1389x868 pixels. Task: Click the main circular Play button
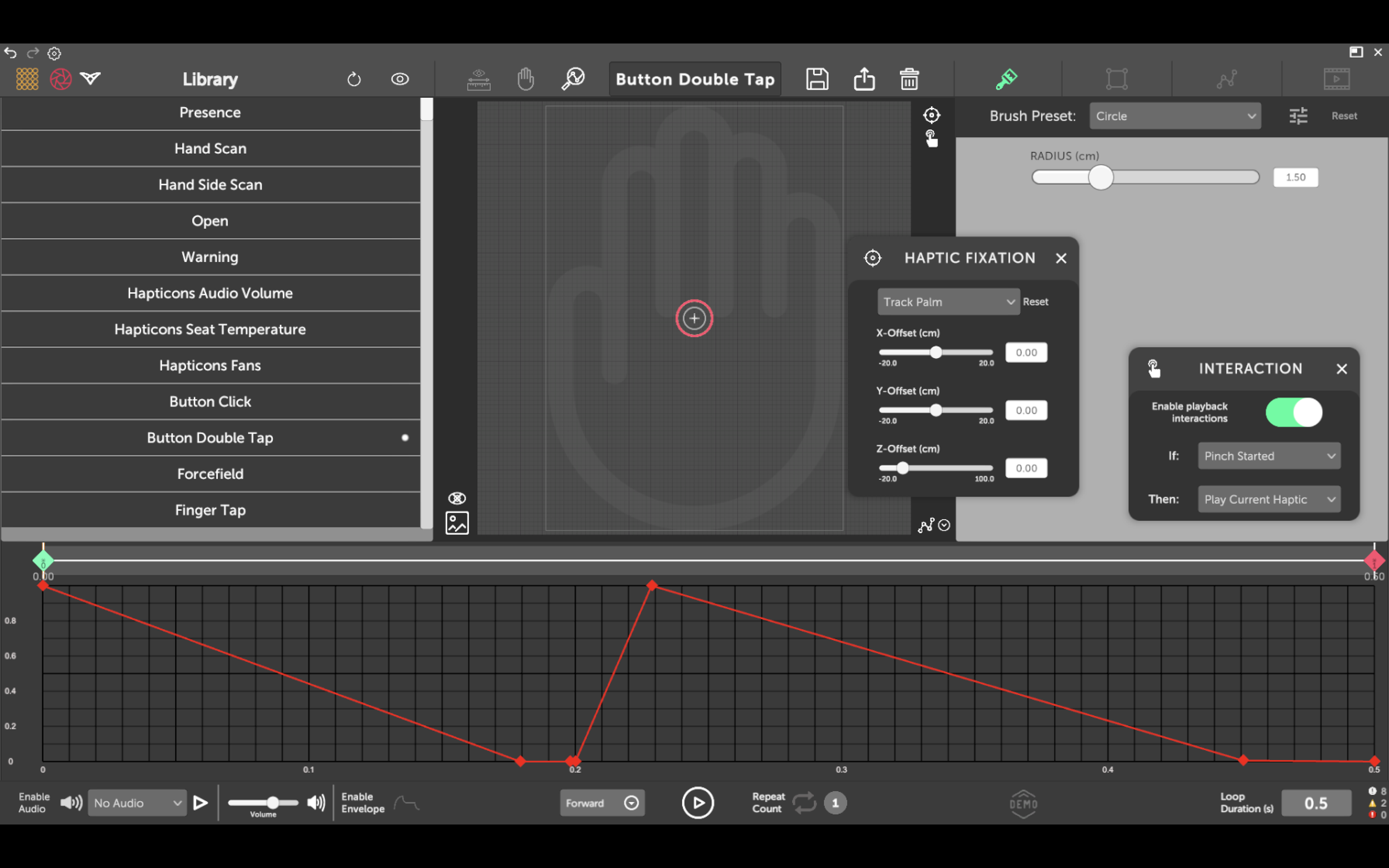(698, 803)
